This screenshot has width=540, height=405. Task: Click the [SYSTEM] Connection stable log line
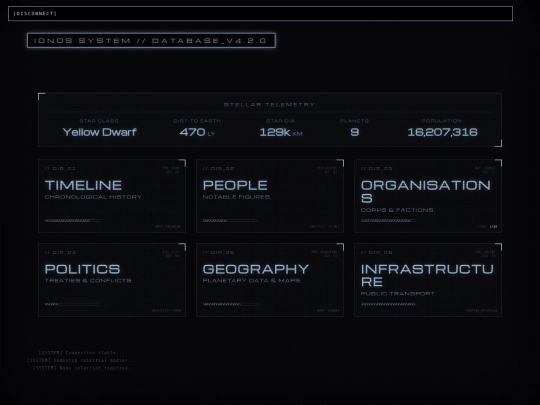[x=81, y=353]
